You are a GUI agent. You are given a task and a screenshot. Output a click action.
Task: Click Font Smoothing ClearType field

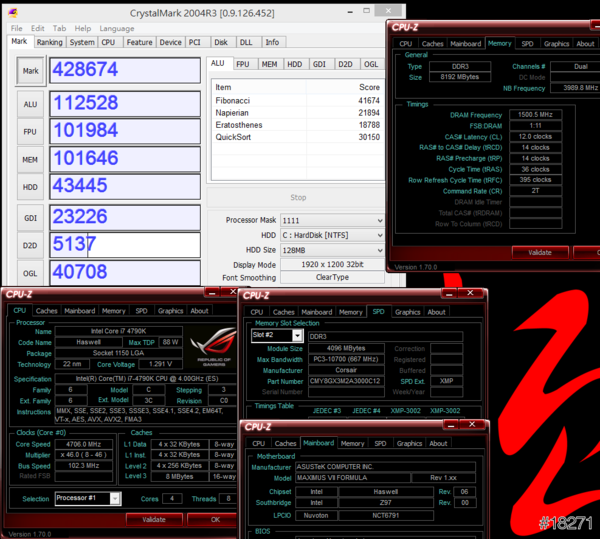(332, 277)
